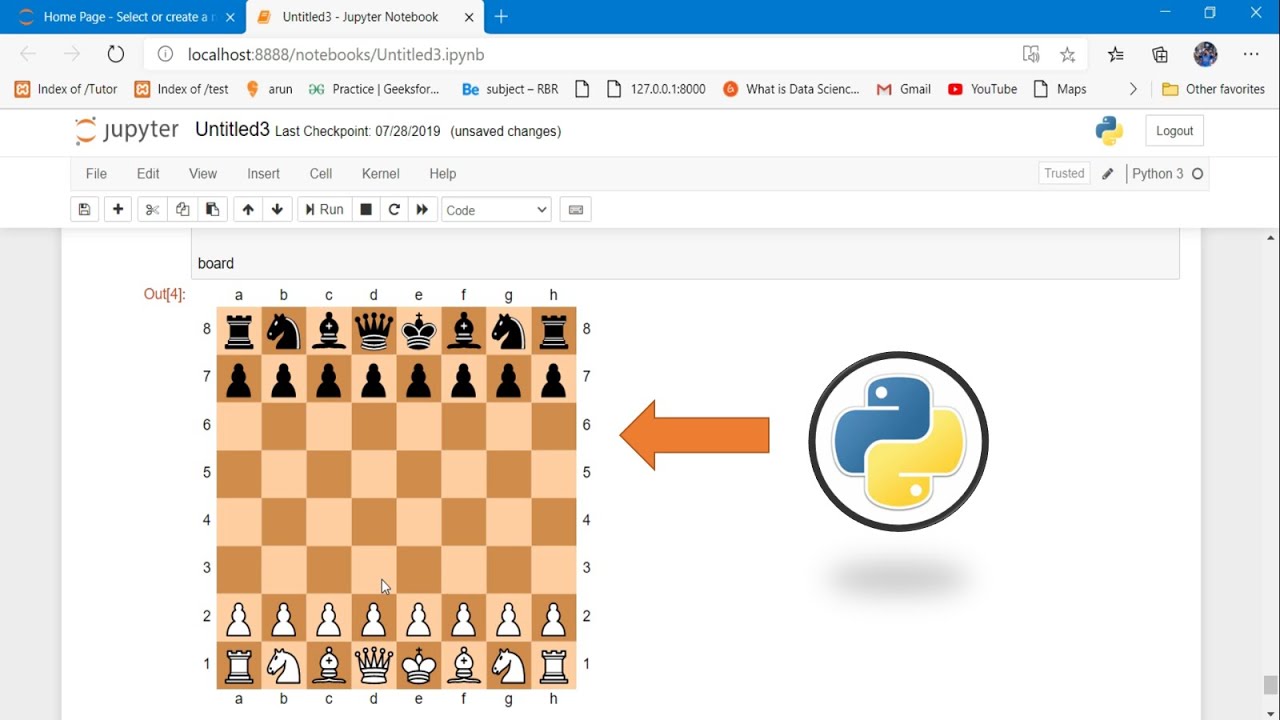
Task: Click the Jupyter logo
Action: (x=126, y=130)
